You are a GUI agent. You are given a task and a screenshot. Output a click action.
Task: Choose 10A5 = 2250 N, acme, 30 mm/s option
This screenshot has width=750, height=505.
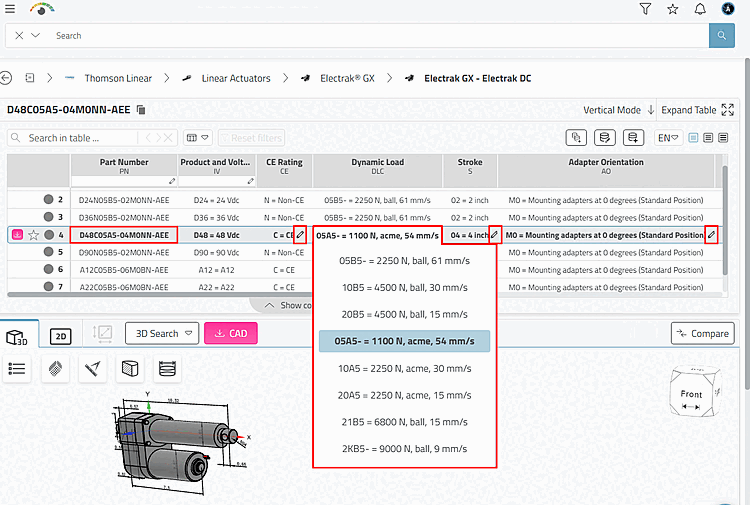(404, 369)
